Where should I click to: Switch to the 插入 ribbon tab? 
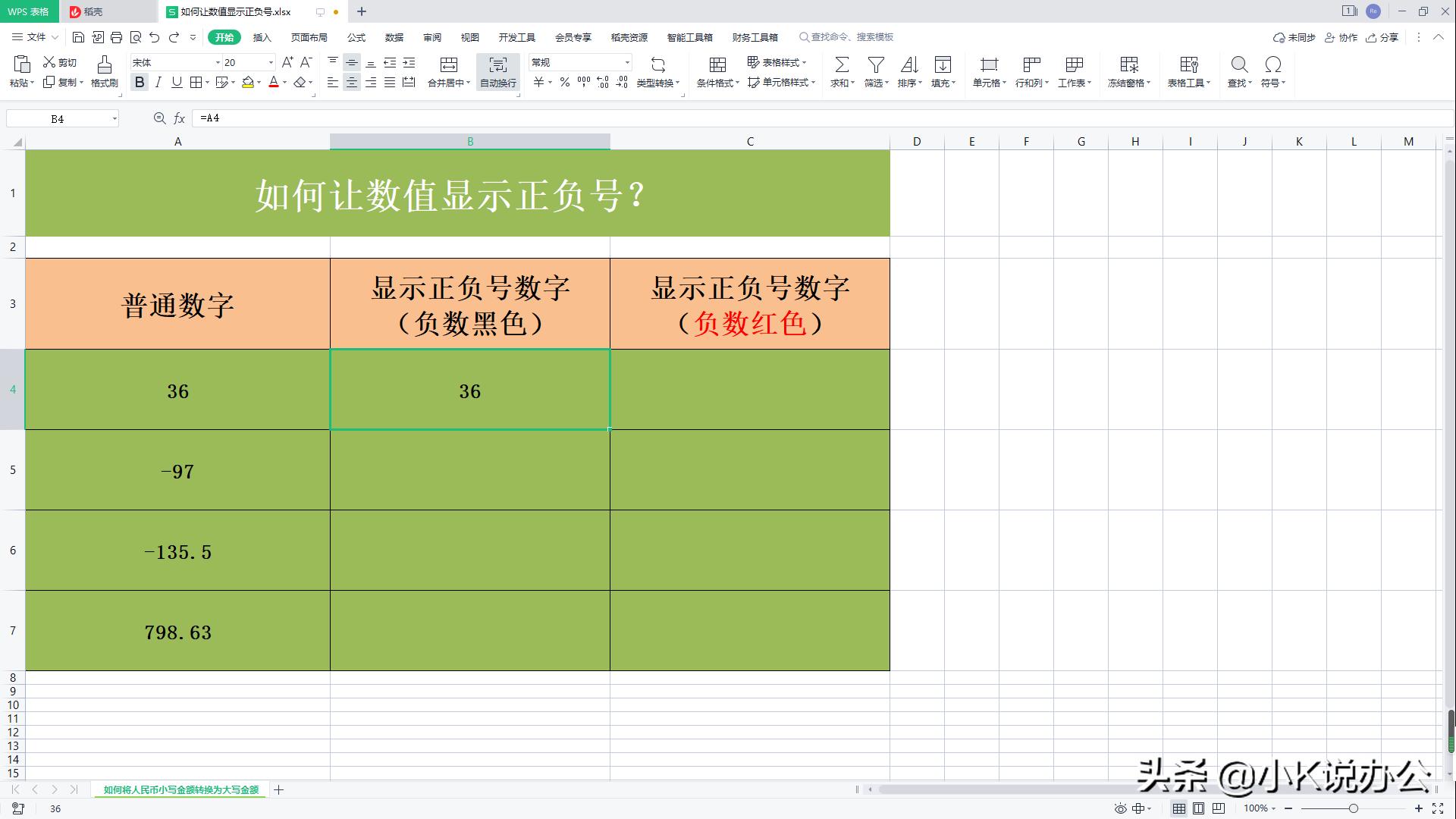click(261, 37)
